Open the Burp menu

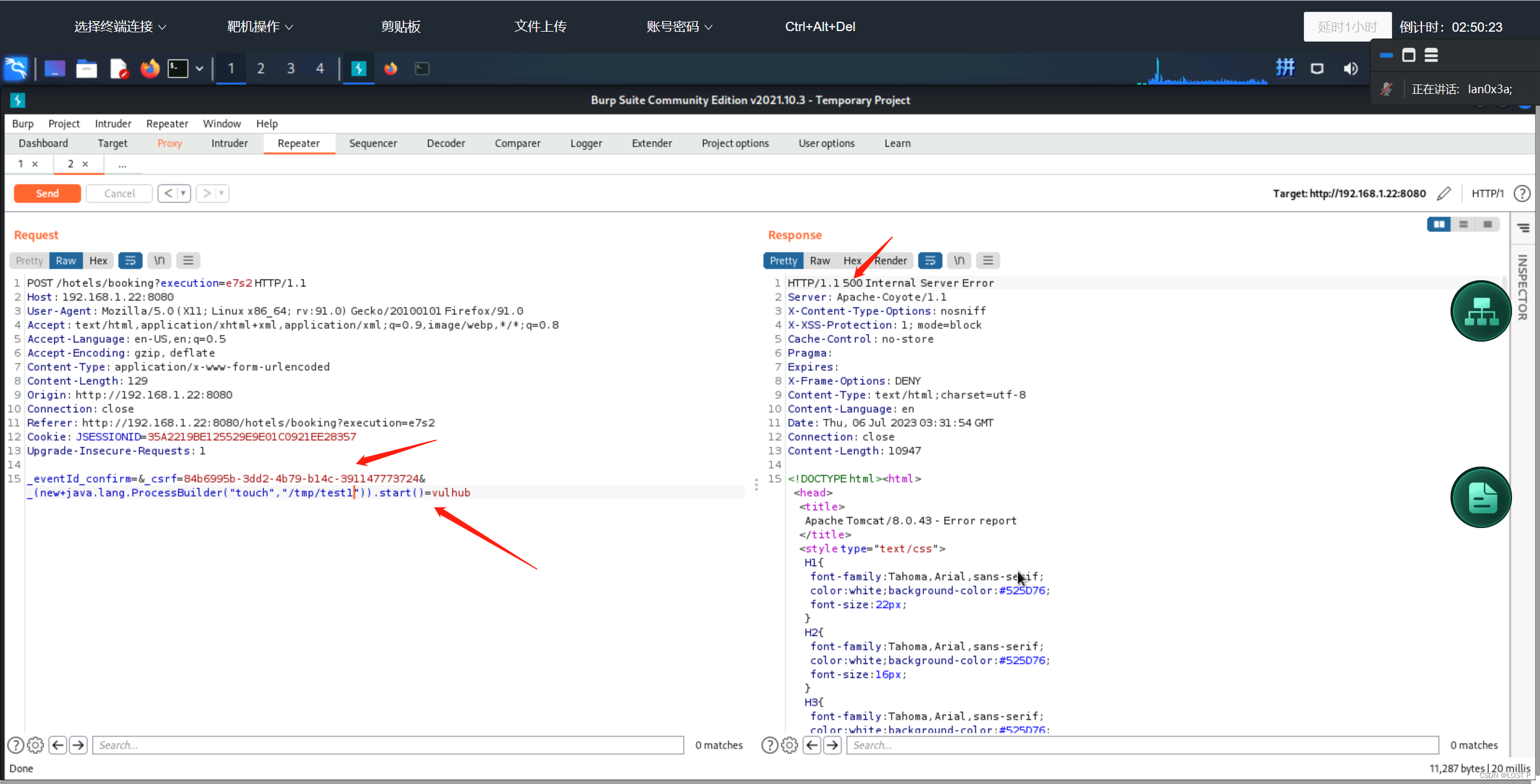pos(23,124)
